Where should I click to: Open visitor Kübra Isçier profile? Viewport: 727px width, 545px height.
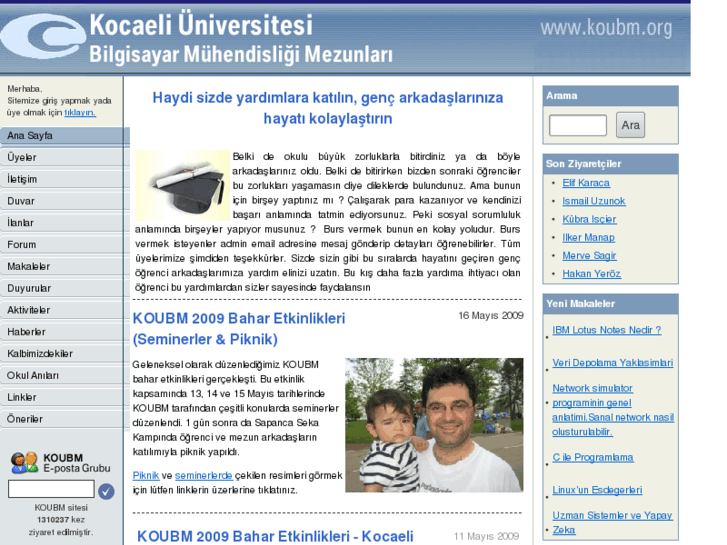[x=589, y=219]
